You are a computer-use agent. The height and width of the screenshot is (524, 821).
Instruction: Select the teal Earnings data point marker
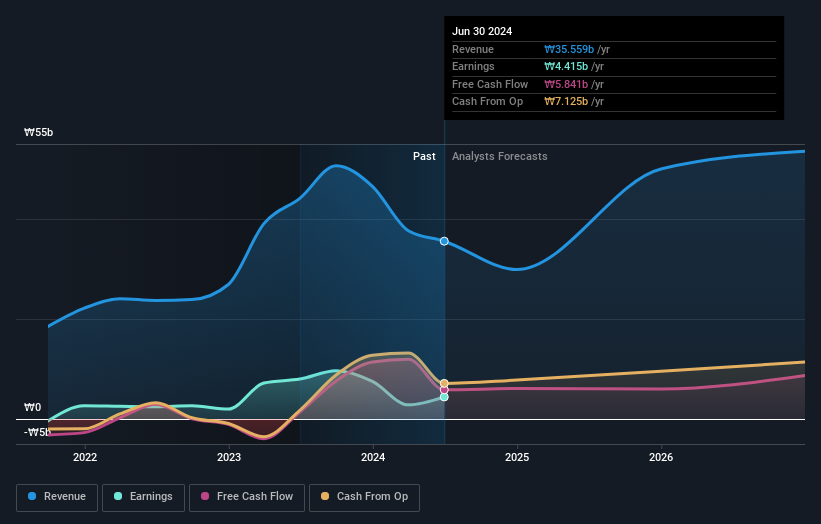[444, 397]
